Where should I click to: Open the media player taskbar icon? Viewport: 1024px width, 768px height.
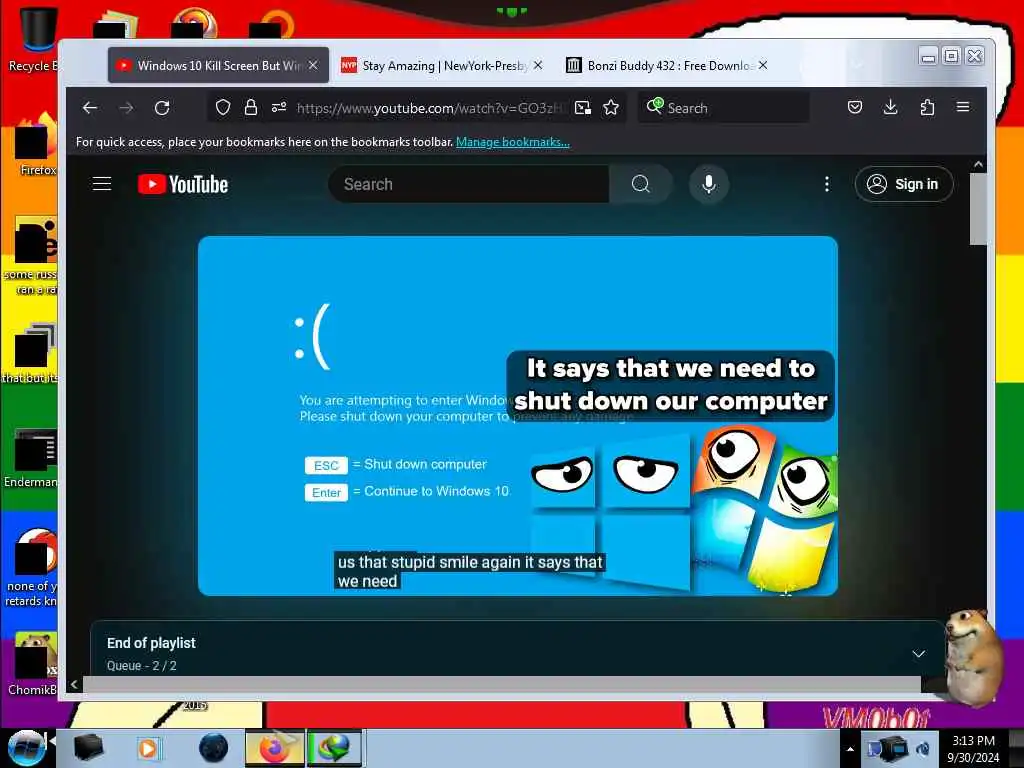coord(148,748)
